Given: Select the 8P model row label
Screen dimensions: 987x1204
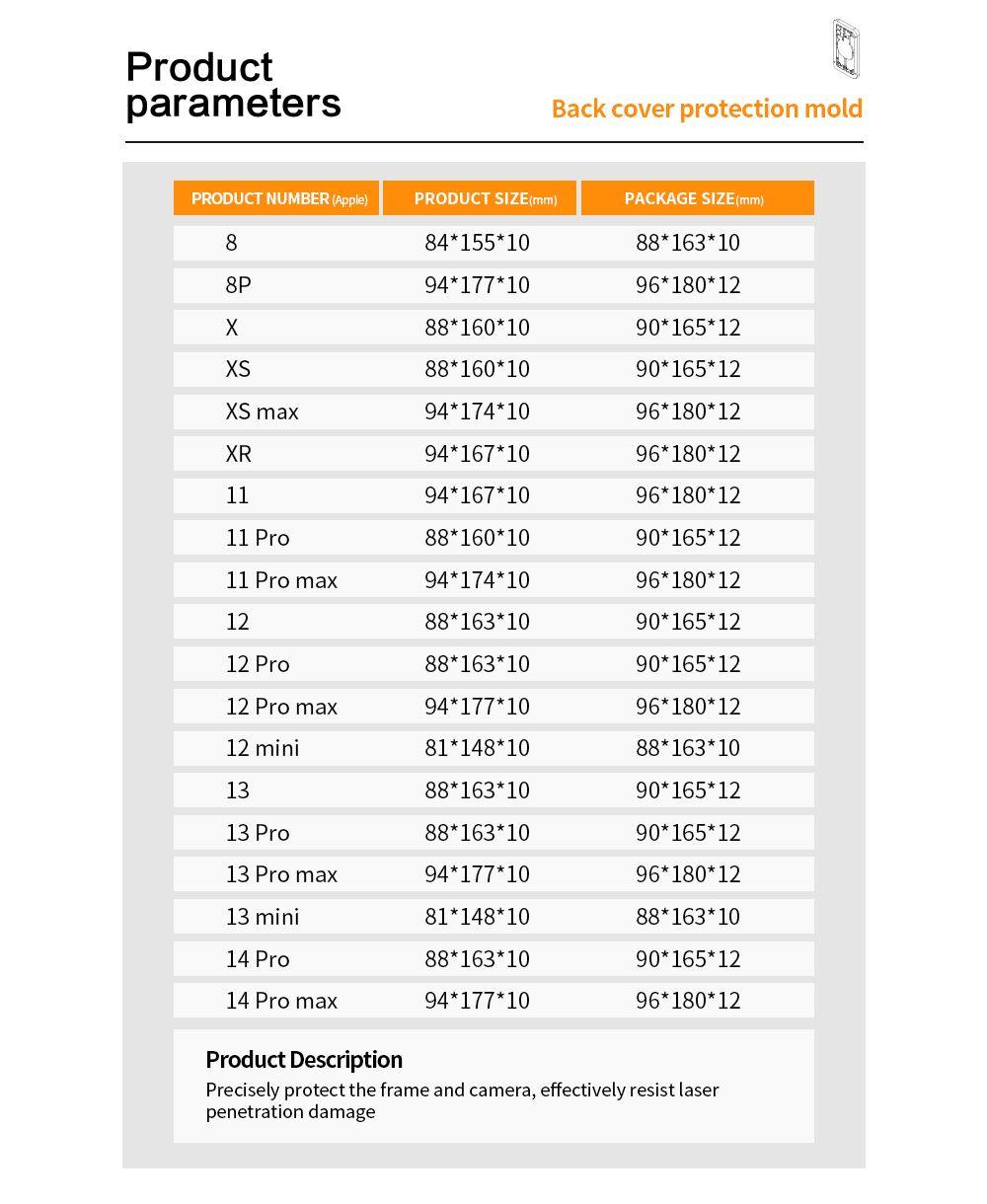Looking at the screenshot, I should [x=238, y=285].
